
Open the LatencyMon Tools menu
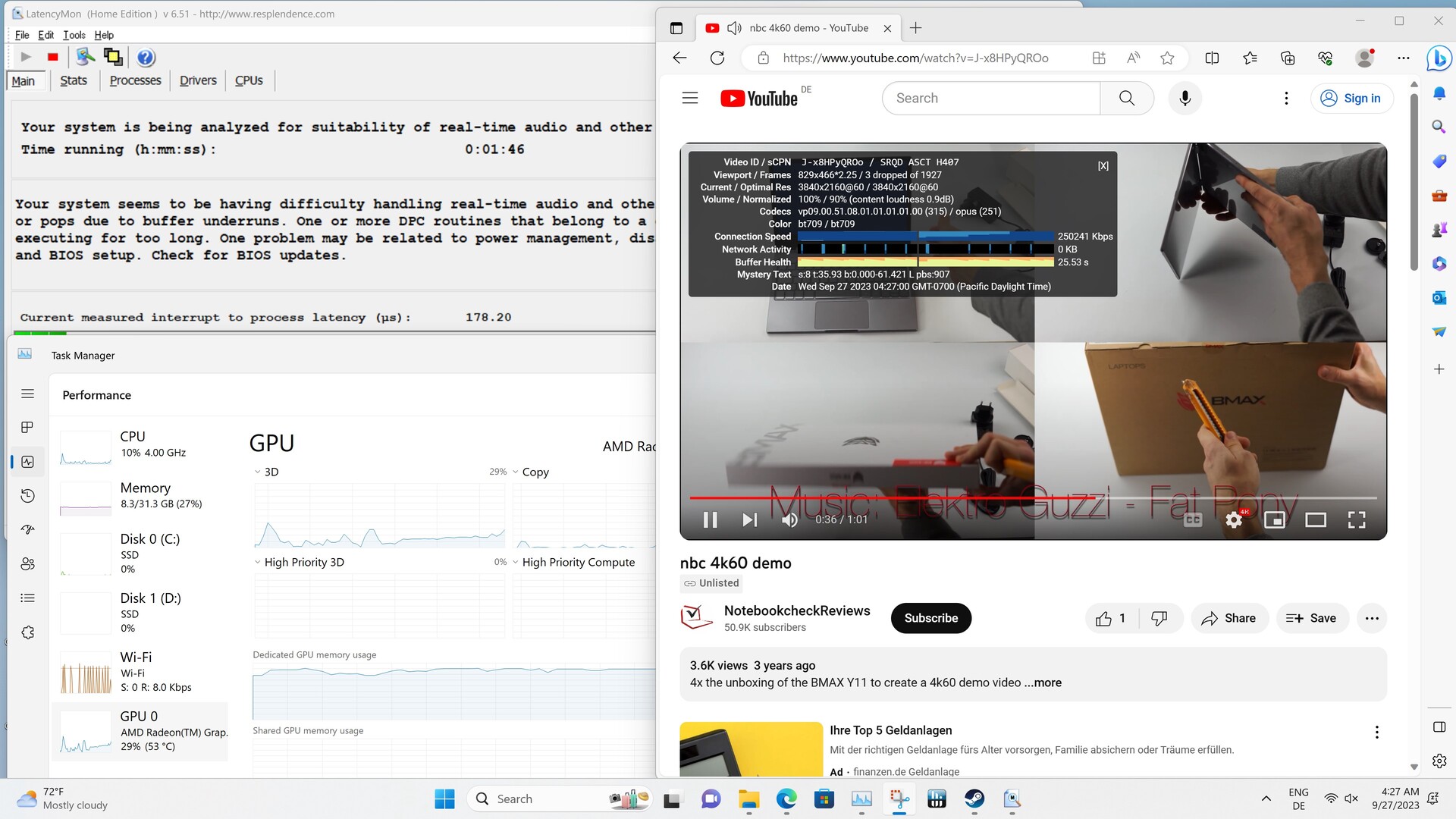point(74,35)
